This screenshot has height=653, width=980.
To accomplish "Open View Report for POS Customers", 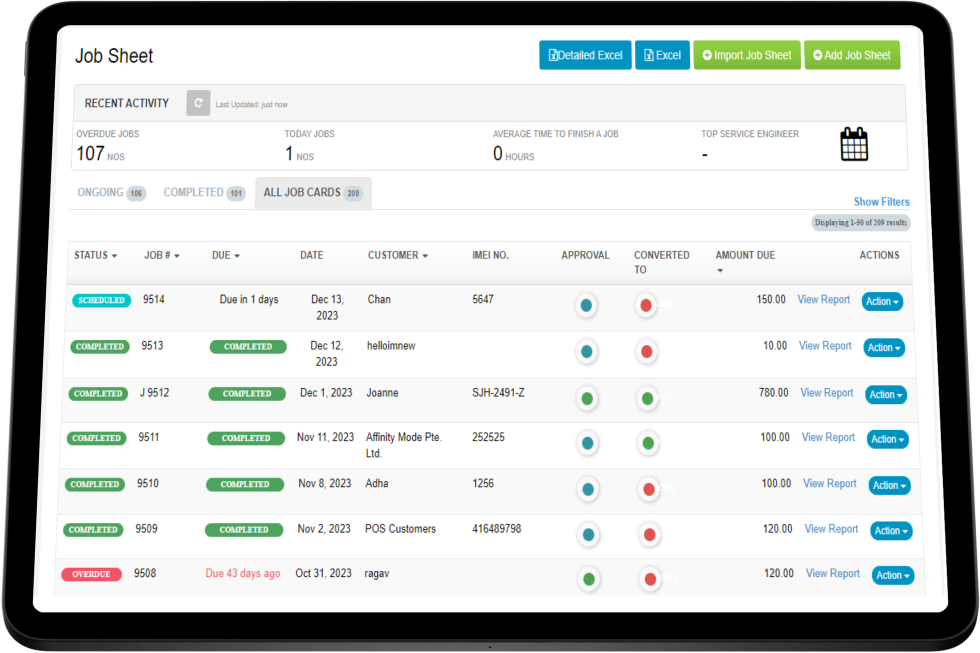I will [x=831, y=529].
